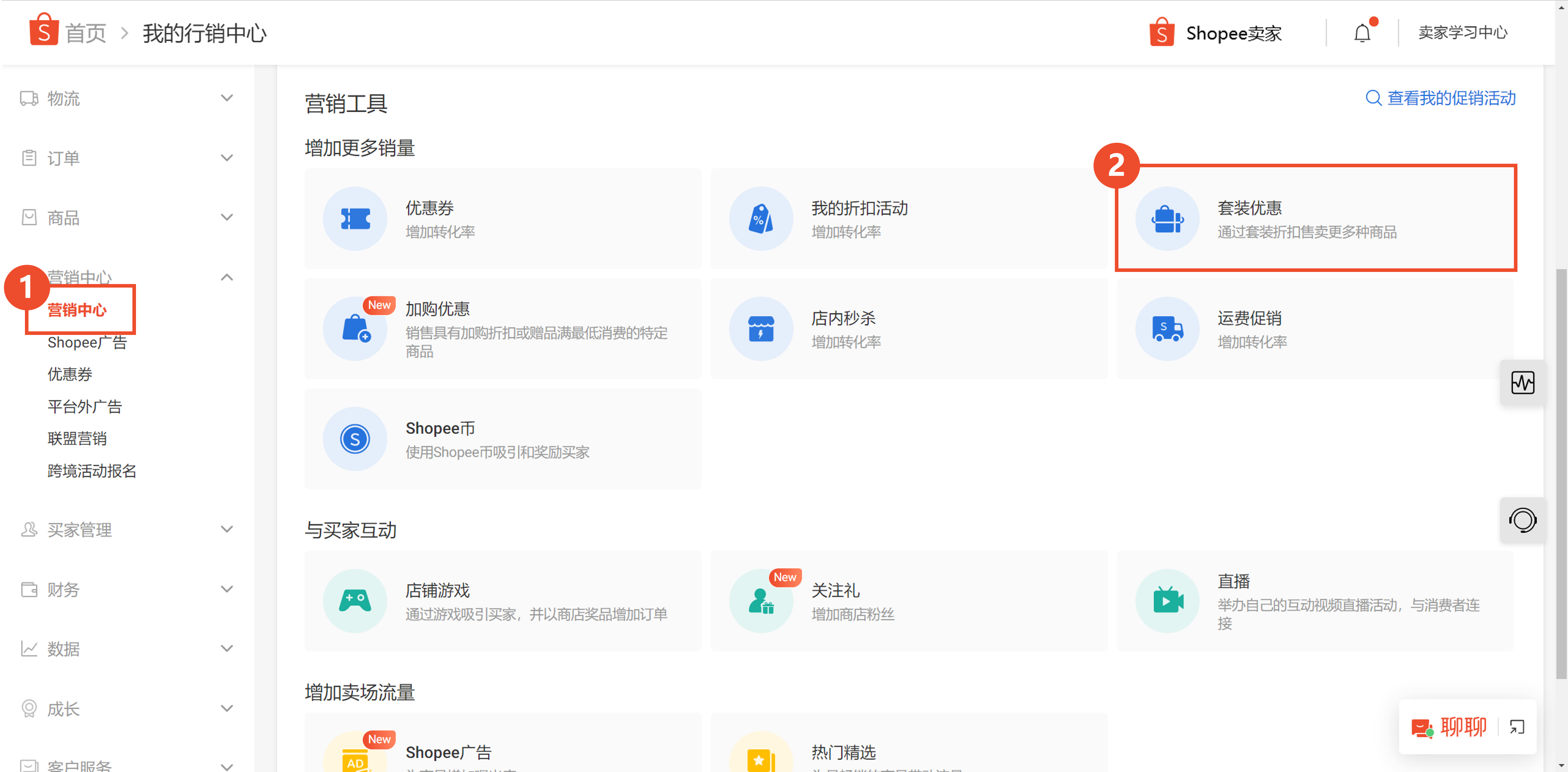Click the Shopee卖家 logo icon
The image size is (1568, 772).
point(1161,32)
